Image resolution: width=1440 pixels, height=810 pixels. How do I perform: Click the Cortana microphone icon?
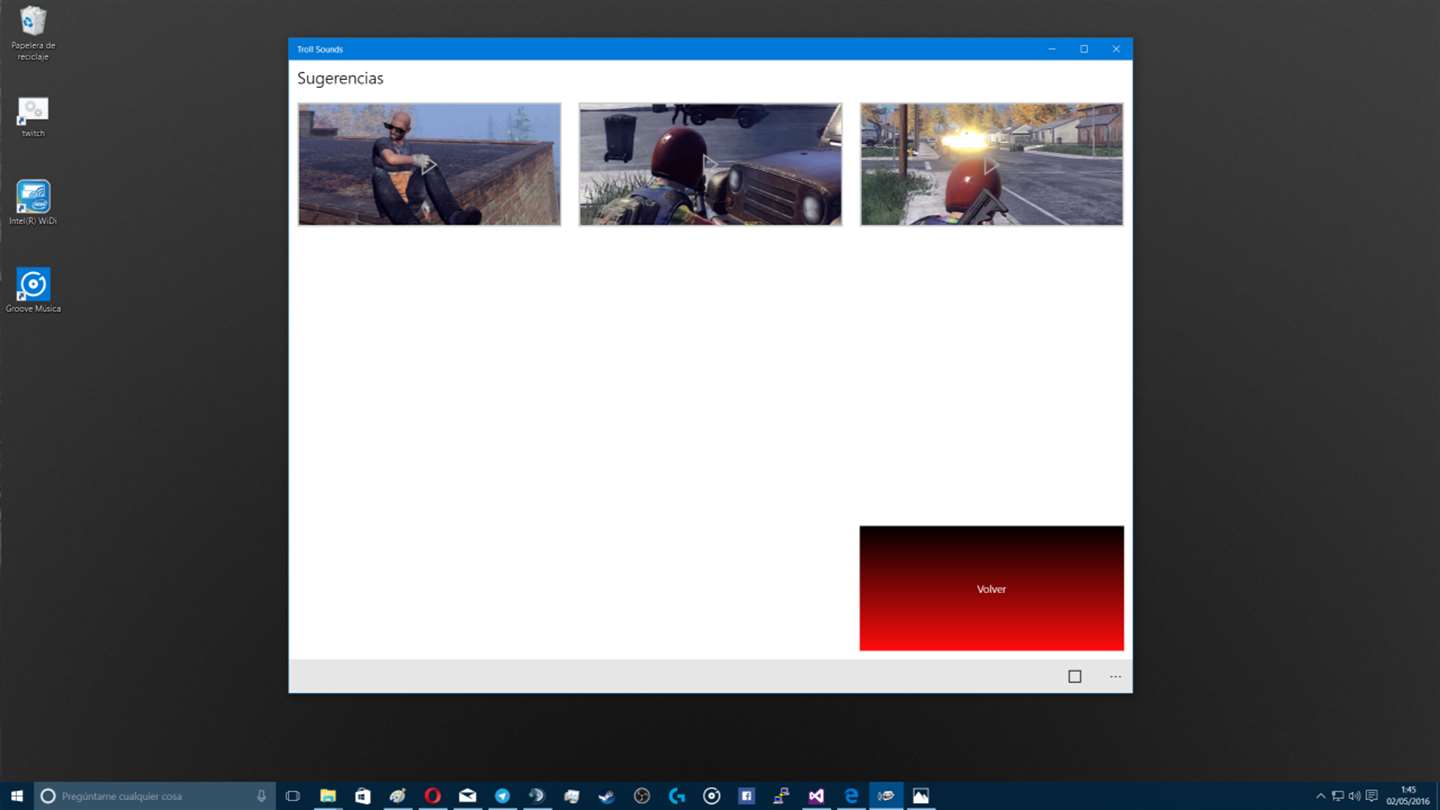pos(261,796)
